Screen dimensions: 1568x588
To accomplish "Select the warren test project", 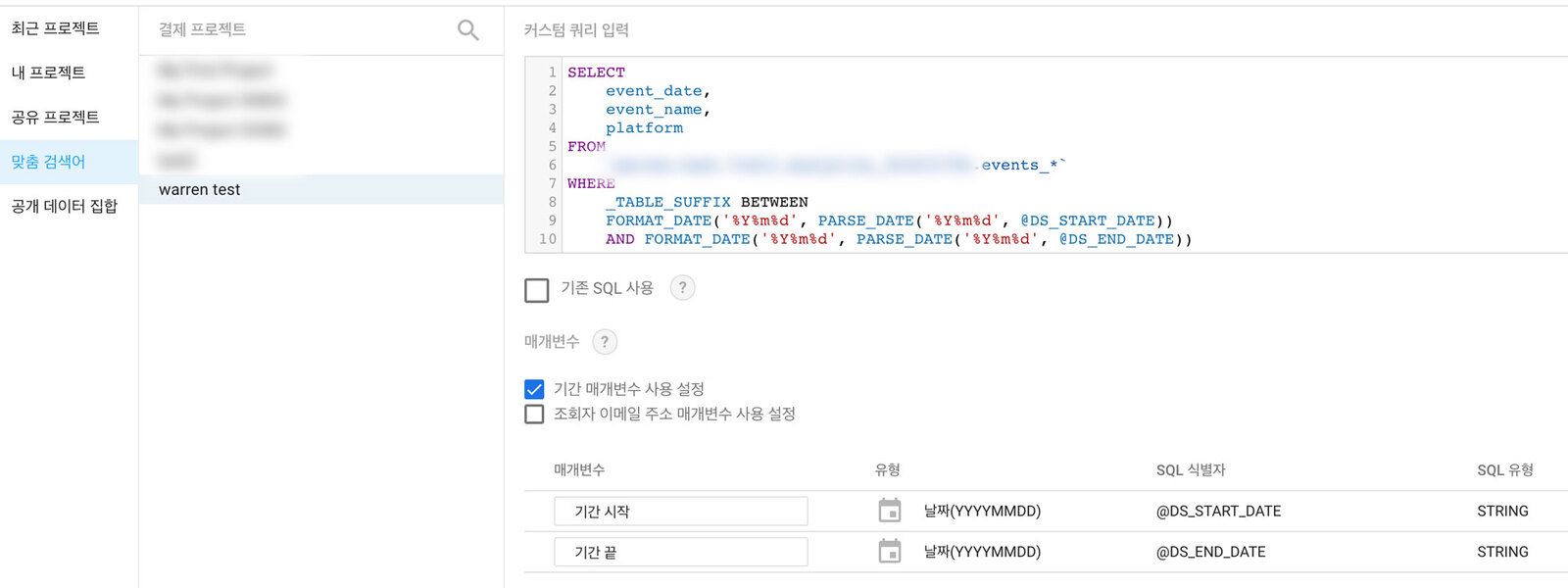I will [321, 189].
